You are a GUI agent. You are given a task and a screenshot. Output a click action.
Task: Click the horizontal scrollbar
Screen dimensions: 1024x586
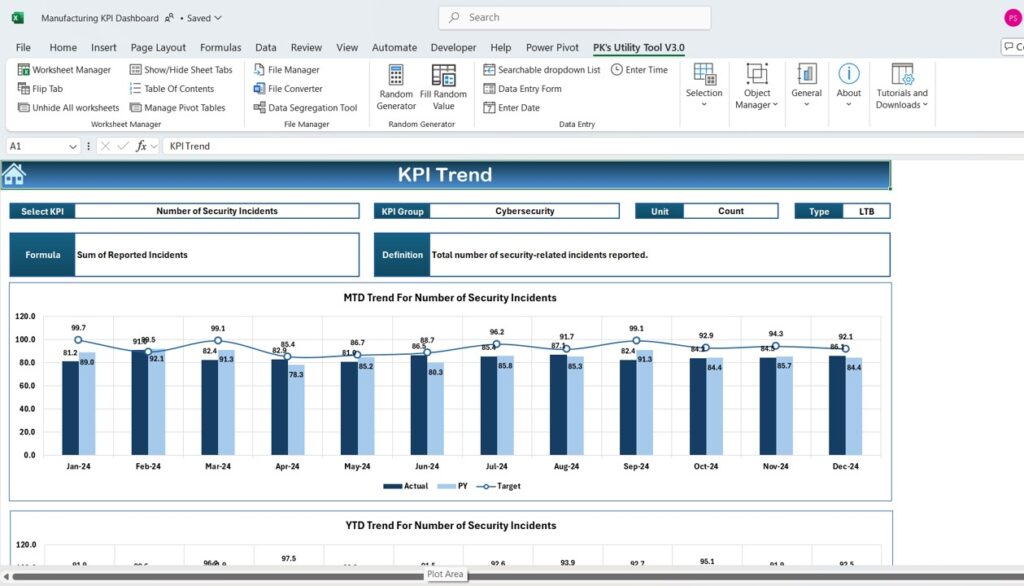[x=516, y=576]
